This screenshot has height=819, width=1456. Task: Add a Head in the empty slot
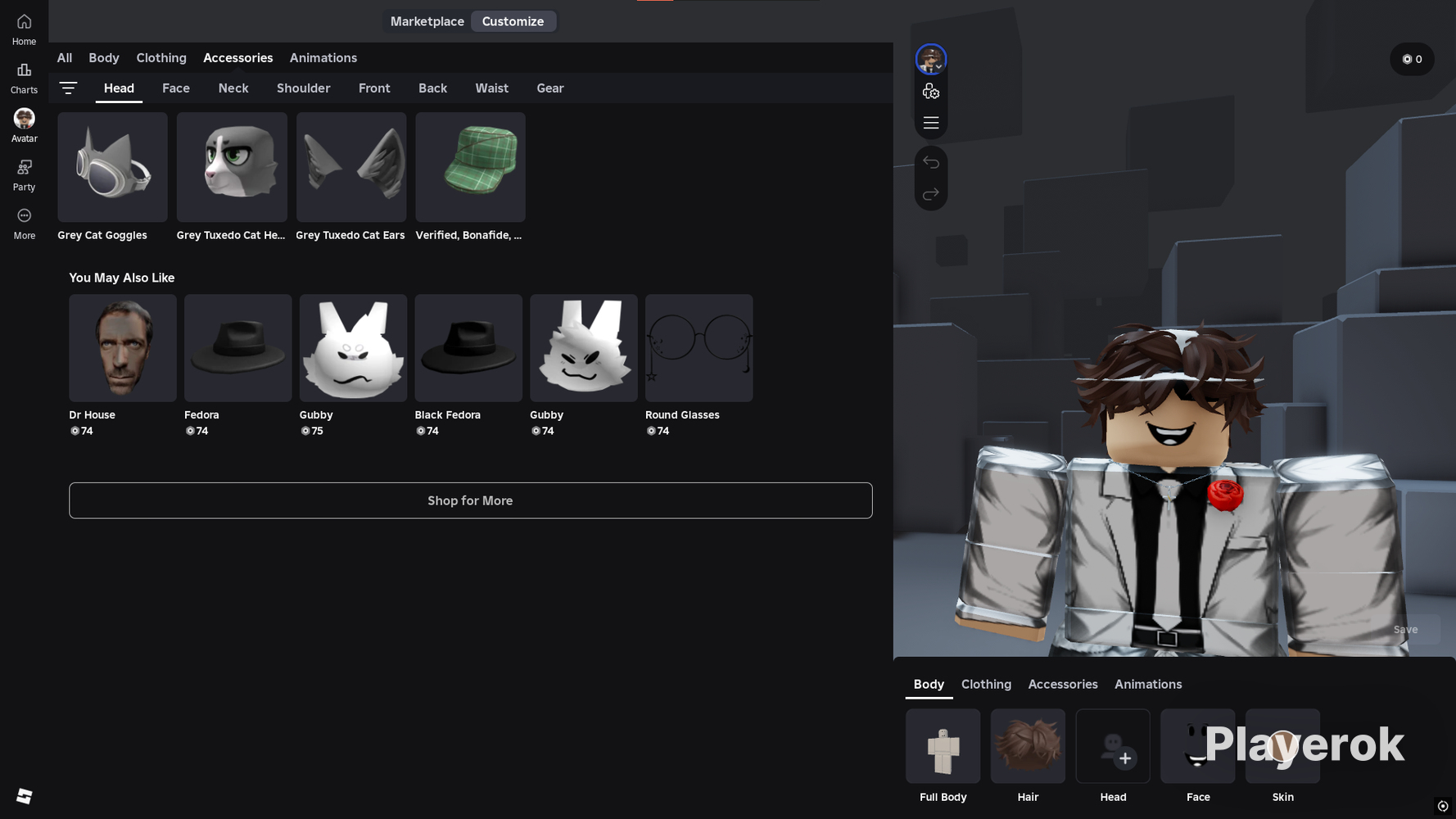[x=1114, y=746]
